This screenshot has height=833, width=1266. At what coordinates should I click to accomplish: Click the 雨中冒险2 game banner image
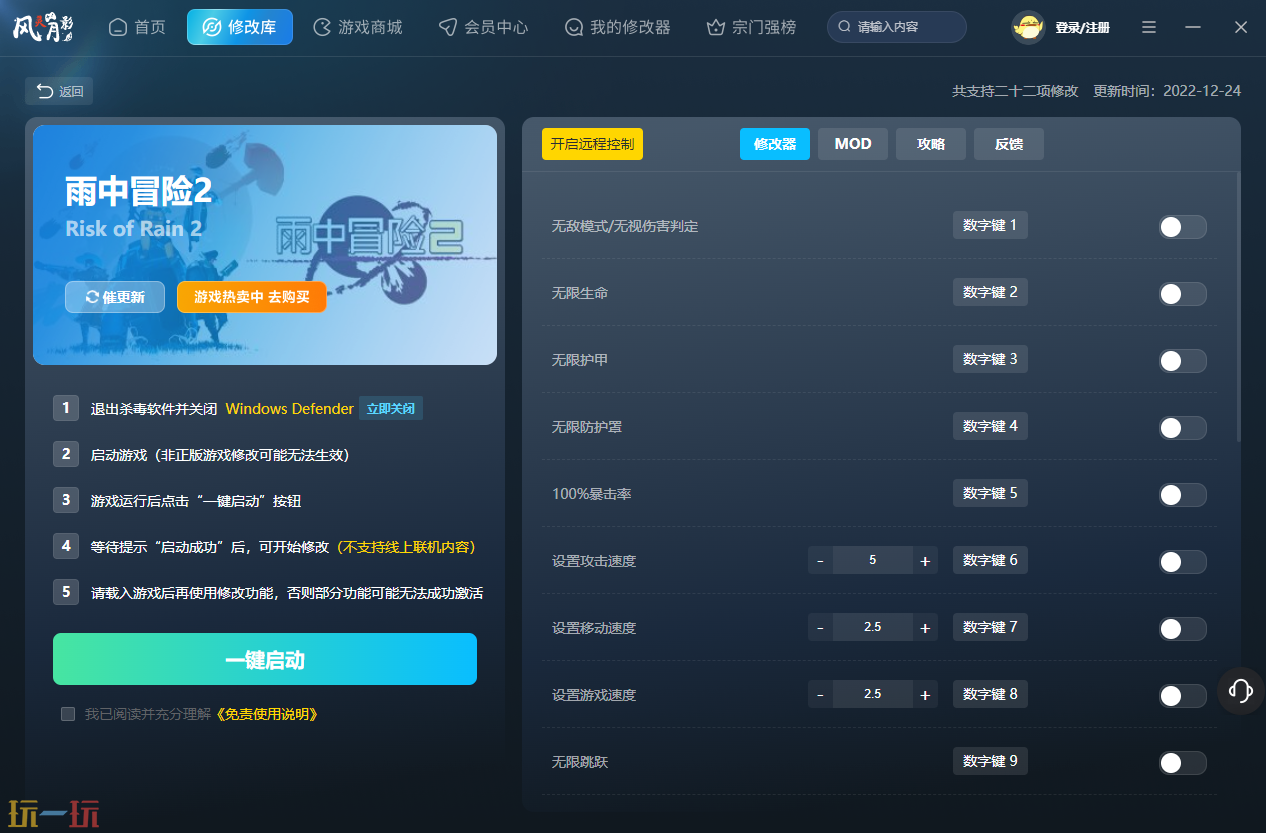(265, 245)
